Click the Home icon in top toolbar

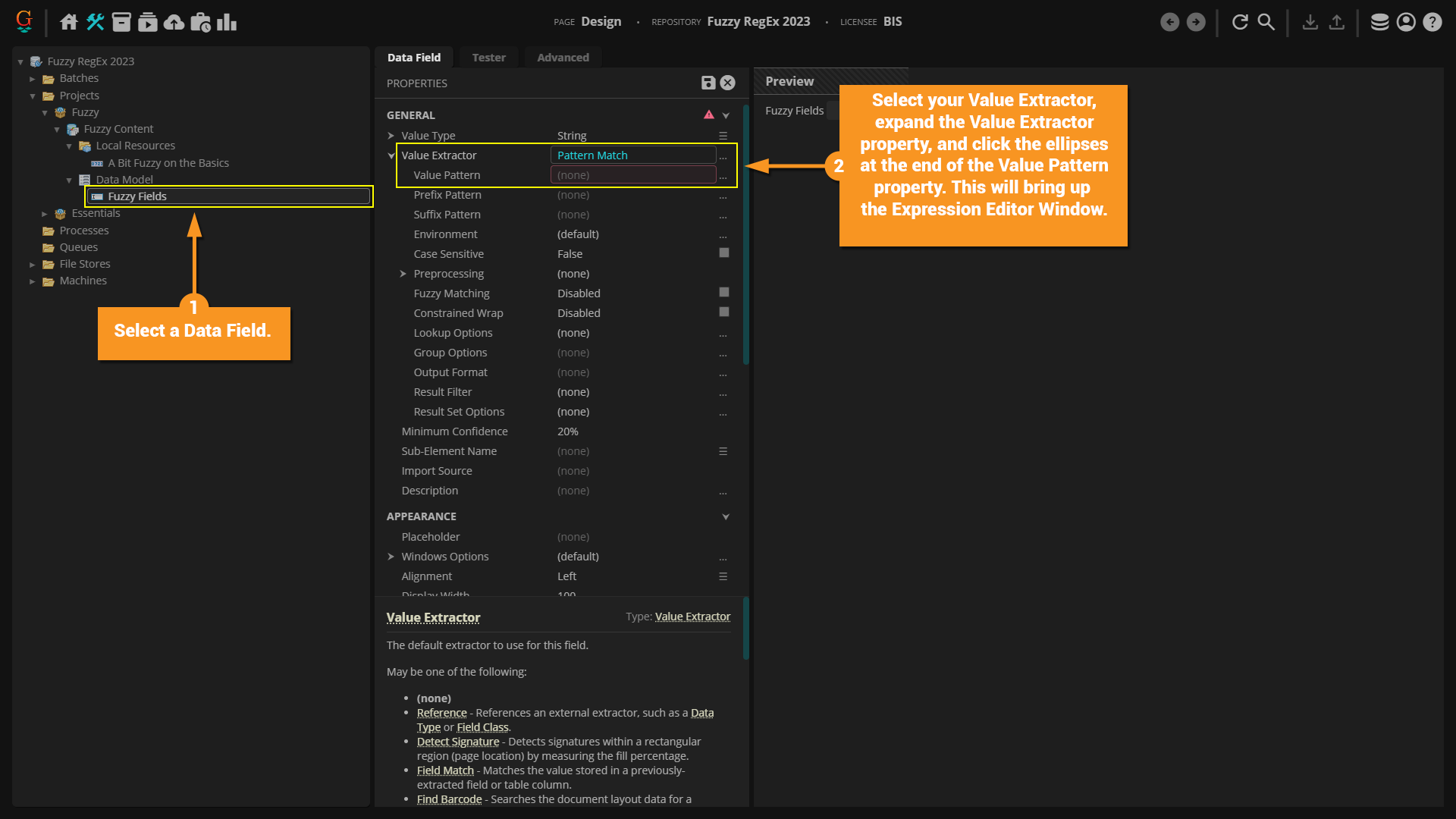pos(69,22)
